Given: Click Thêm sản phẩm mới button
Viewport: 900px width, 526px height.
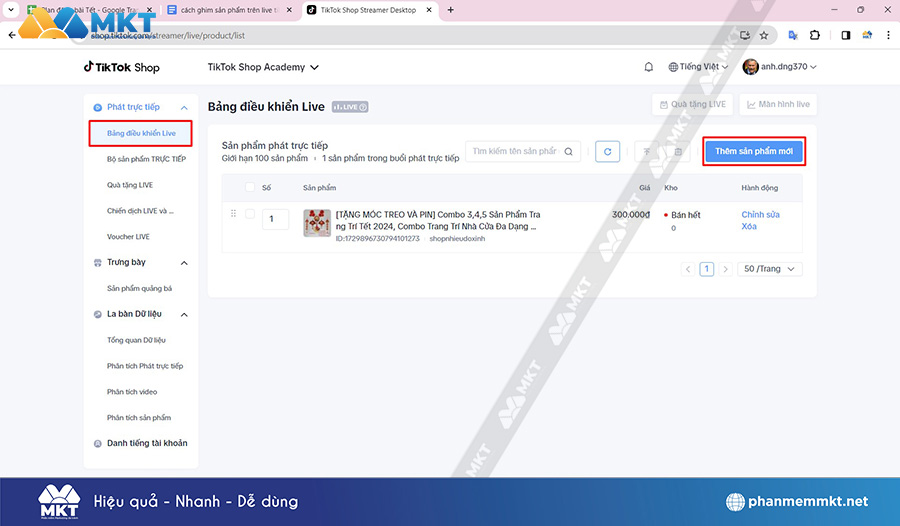Looking at the screenshot, I should (754, 151).
